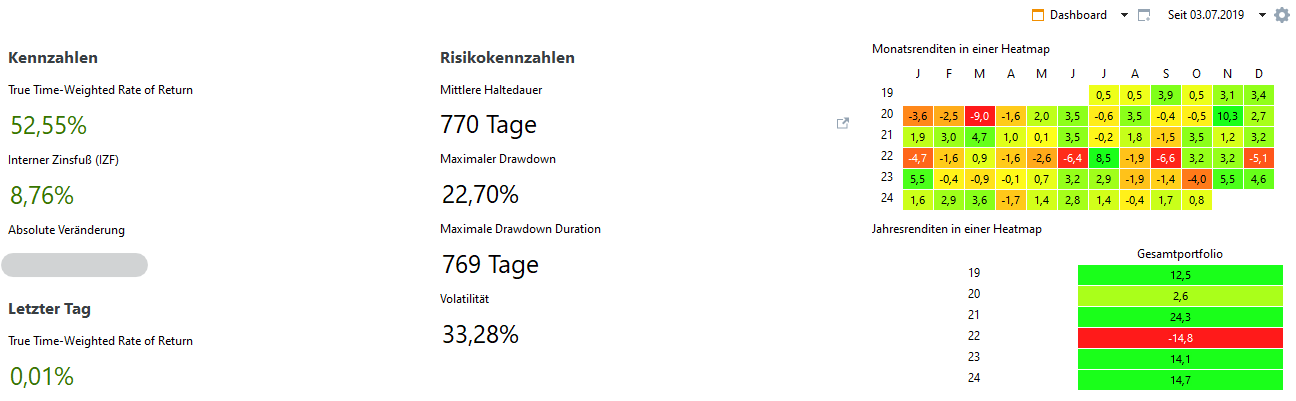The image size is (1296, 401).
Task: Expand the Dashboard dropdown arrow
Action: (x=1124, y=15)
